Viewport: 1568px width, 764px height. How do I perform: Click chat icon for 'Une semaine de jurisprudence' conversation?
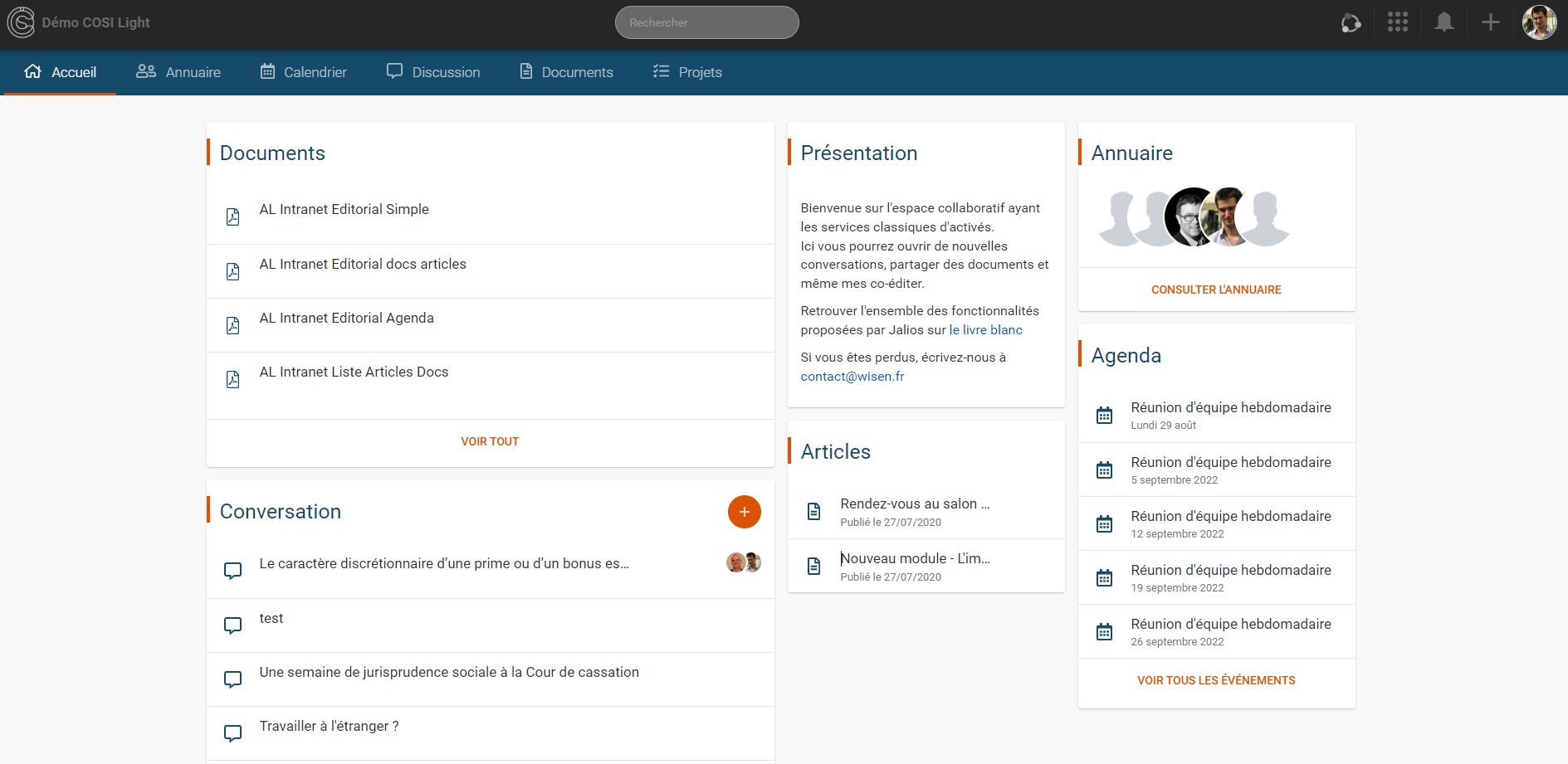click(x=233, y=679)
